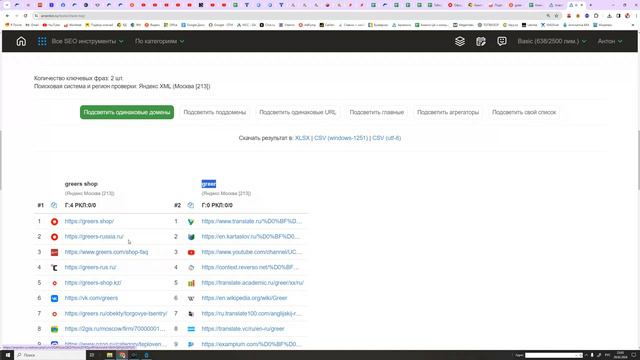Click favicon beside greers-rus.ru link
Screen dimensions: 640x360
54,268
